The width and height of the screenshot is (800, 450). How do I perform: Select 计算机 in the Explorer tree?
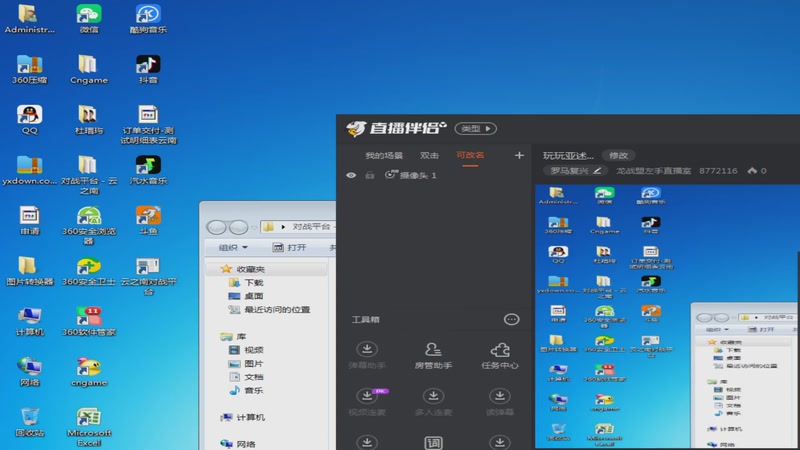tap(242, 417)
